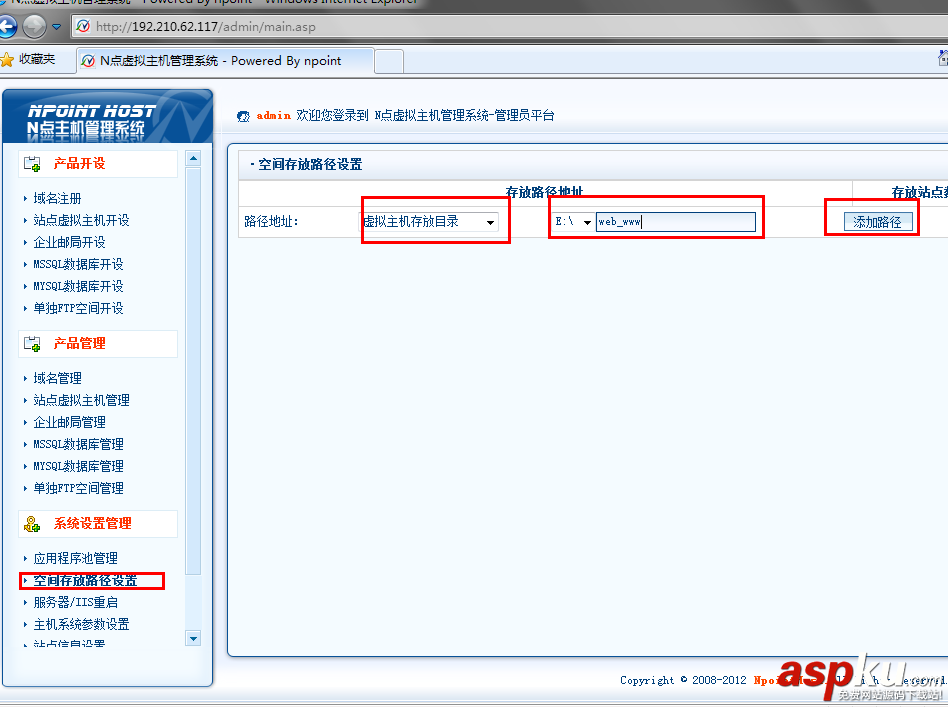Open 单独FTP空间管理 link

tap(78, 488)
